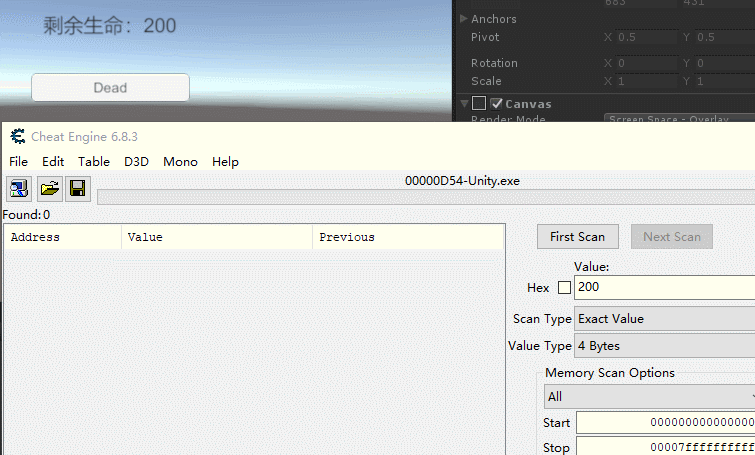The height and width of the screenshot is (455, 755).
Task: Open the Edit menu
Action: coord(53,162)
